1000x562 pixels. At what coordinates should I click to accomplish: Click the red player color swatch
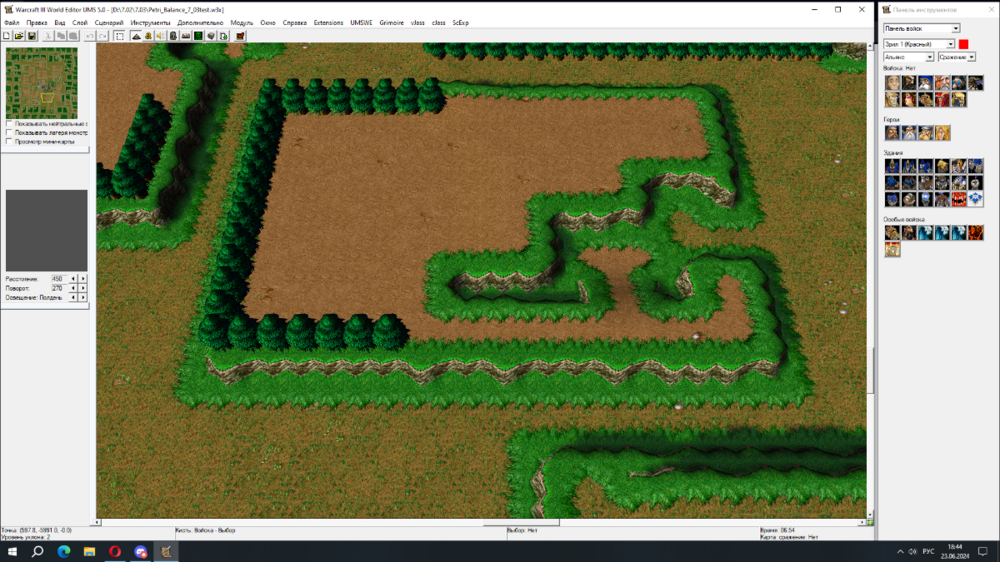pos(963,44)
